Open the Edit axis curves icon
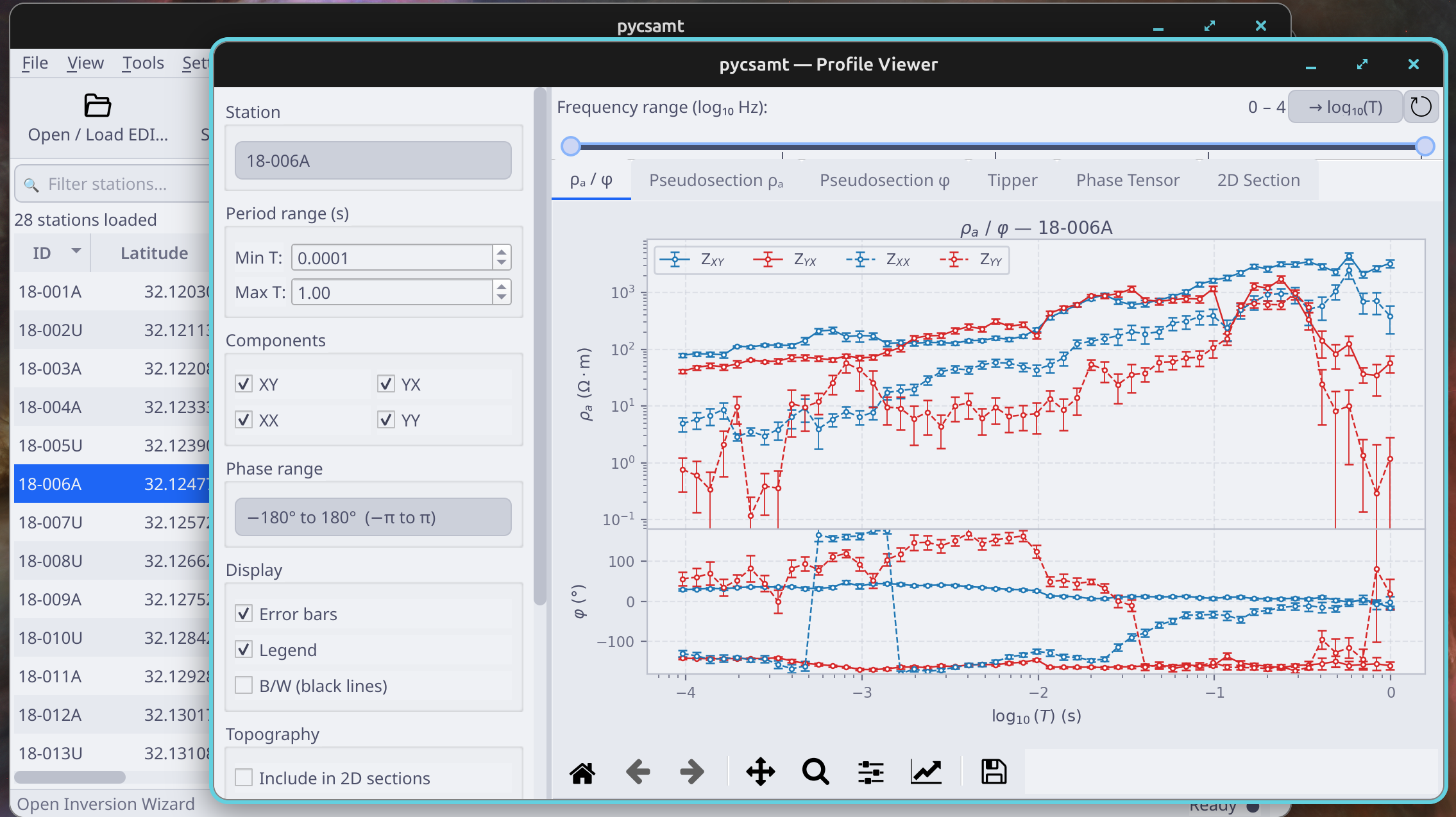Image resolution: width=1456 pixels, height=817 pixels. (x=926, y=772)
